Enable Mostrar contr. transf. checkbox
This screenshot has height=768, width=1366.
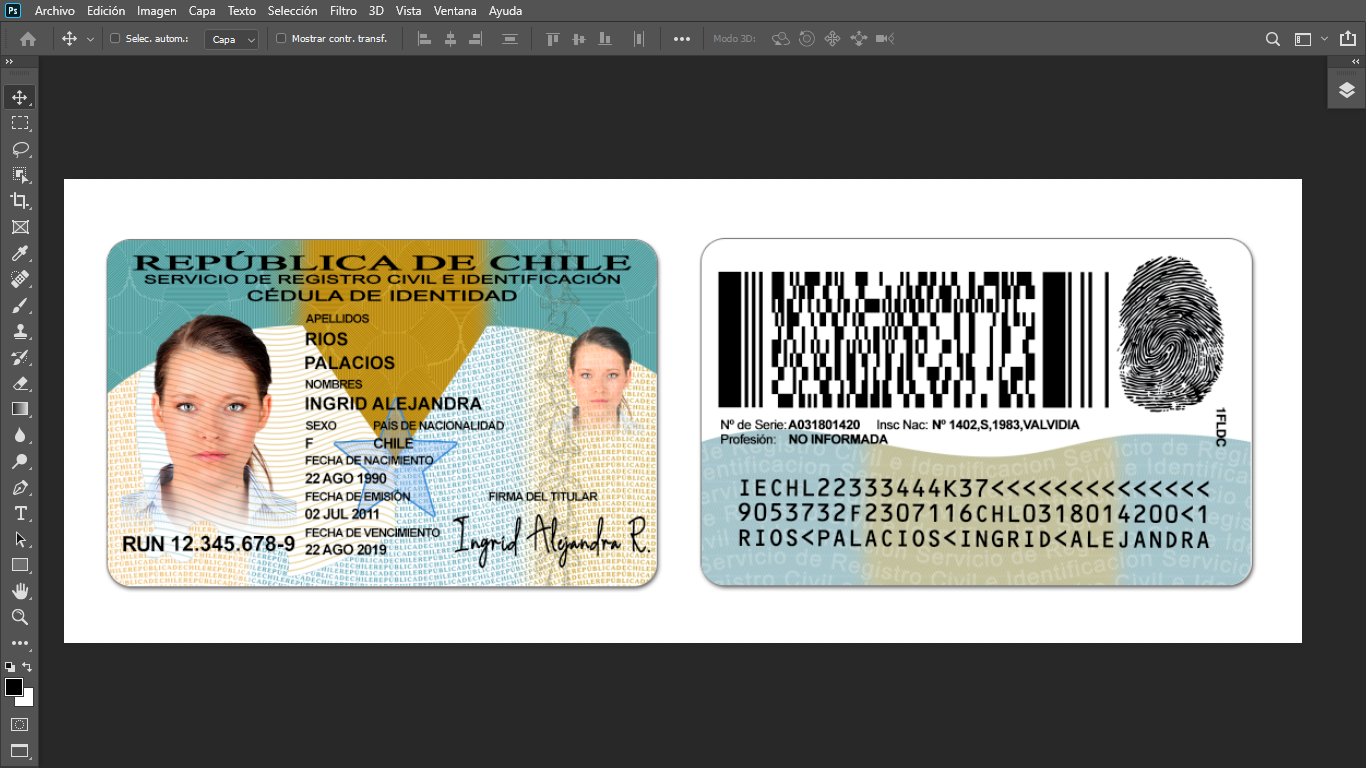281,39
